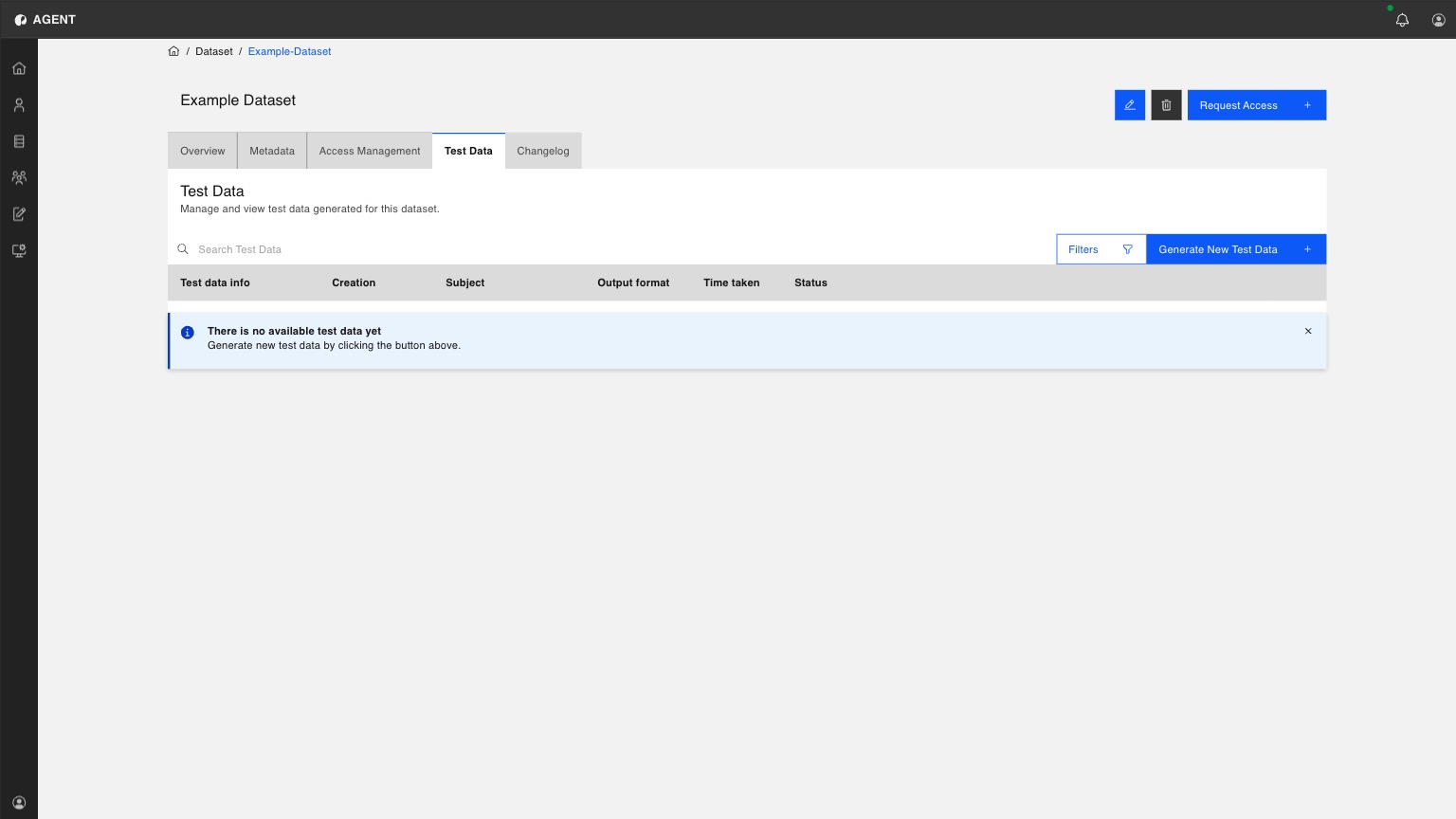This screenshot has width=1456, height=819.
Task: Open the home icon in sidebar
Action: tap(19, 68)
